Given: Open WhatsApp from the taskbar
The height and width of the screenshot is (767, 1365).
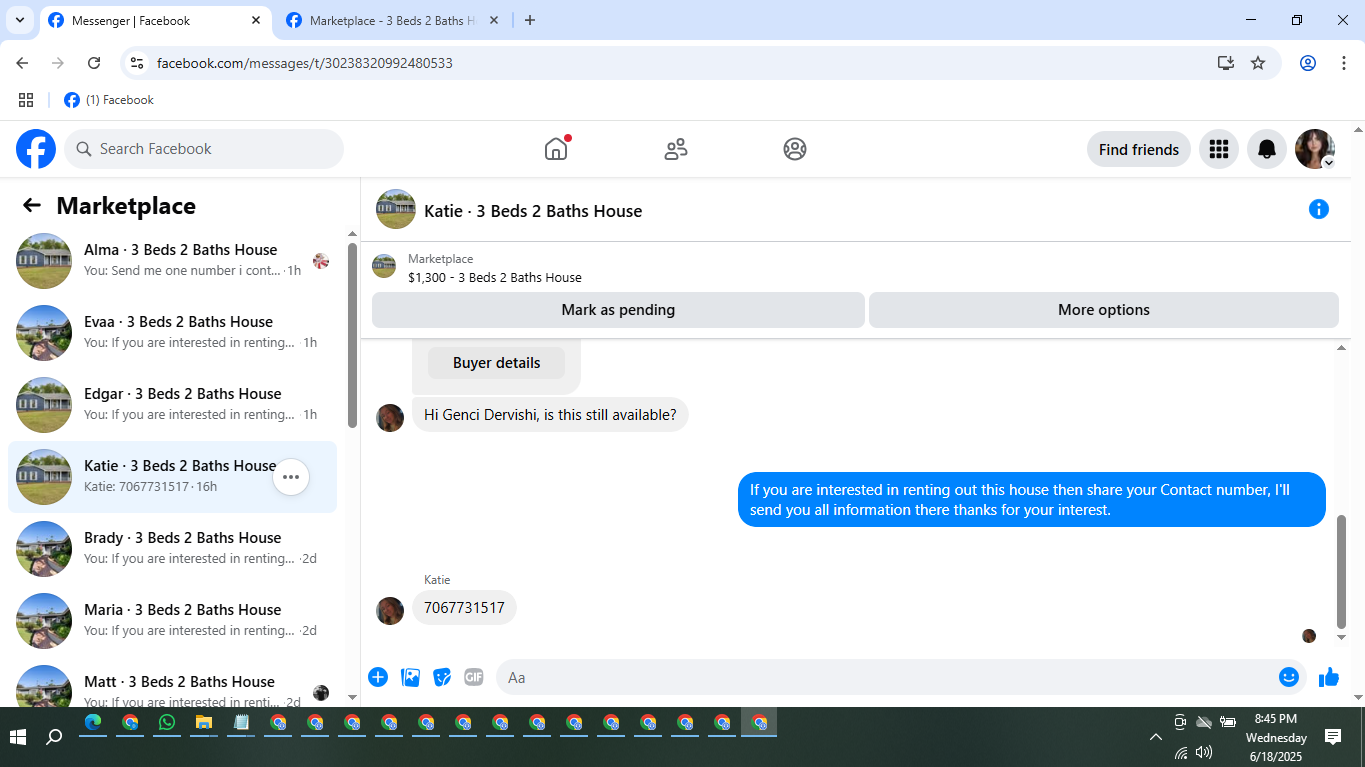Looking at the screenshot, I should [x=167, y=723].
